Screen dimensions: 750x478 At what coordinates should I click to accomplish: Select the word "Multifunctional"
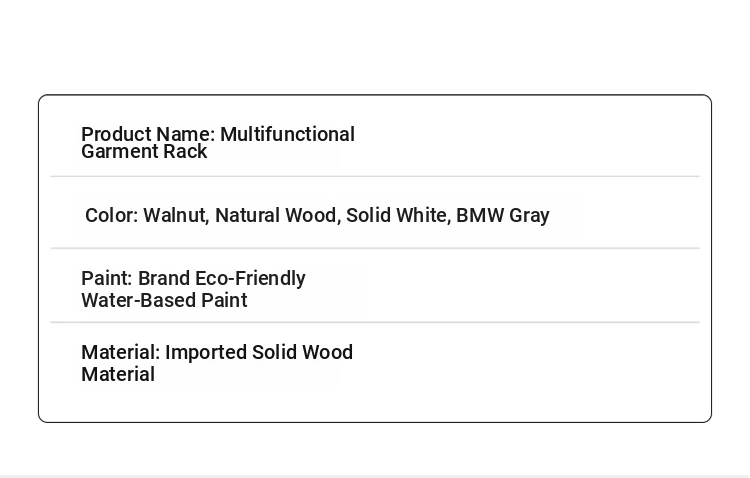point(287,134)
